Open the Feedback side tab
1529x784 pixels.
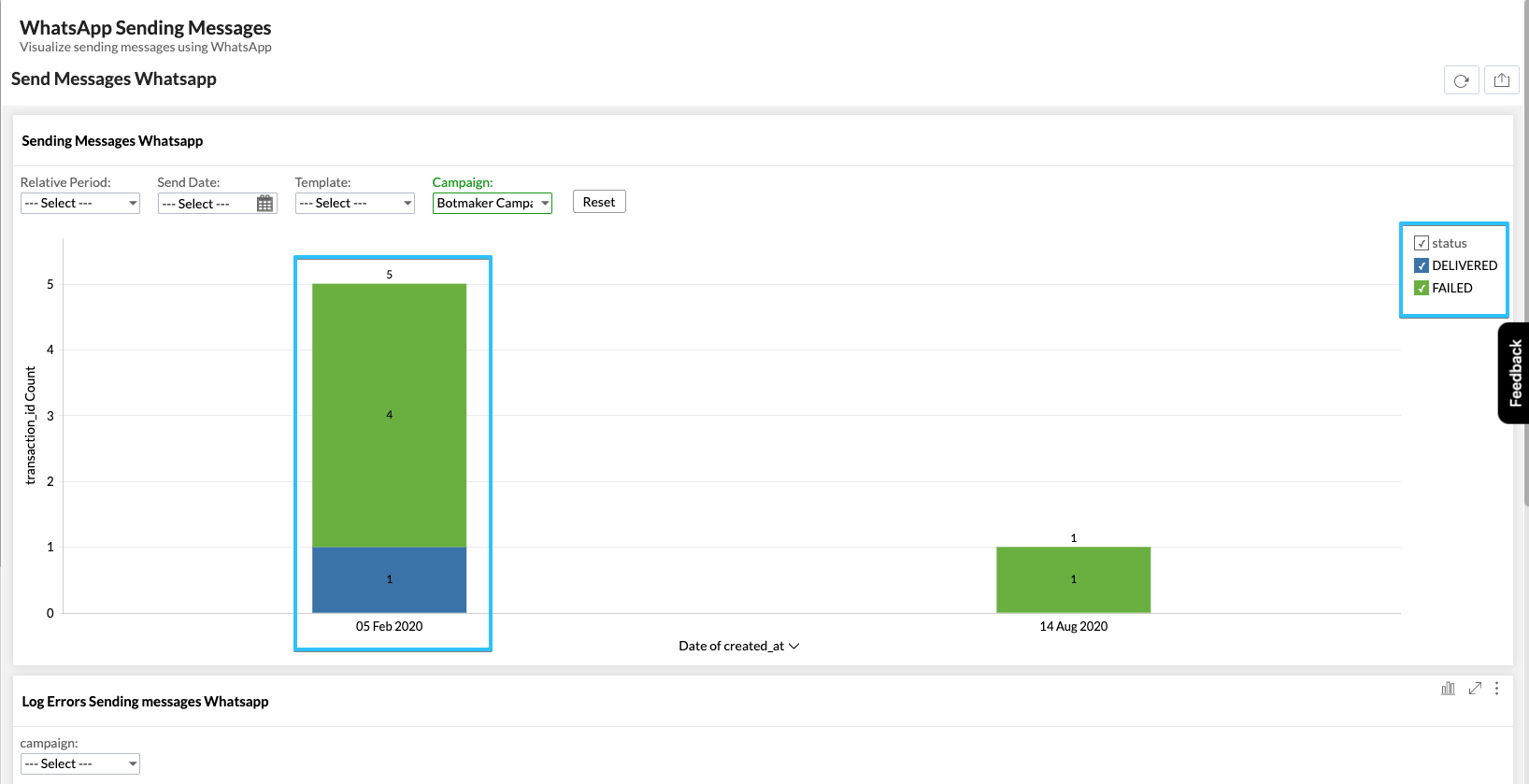tap(1514, 373)
